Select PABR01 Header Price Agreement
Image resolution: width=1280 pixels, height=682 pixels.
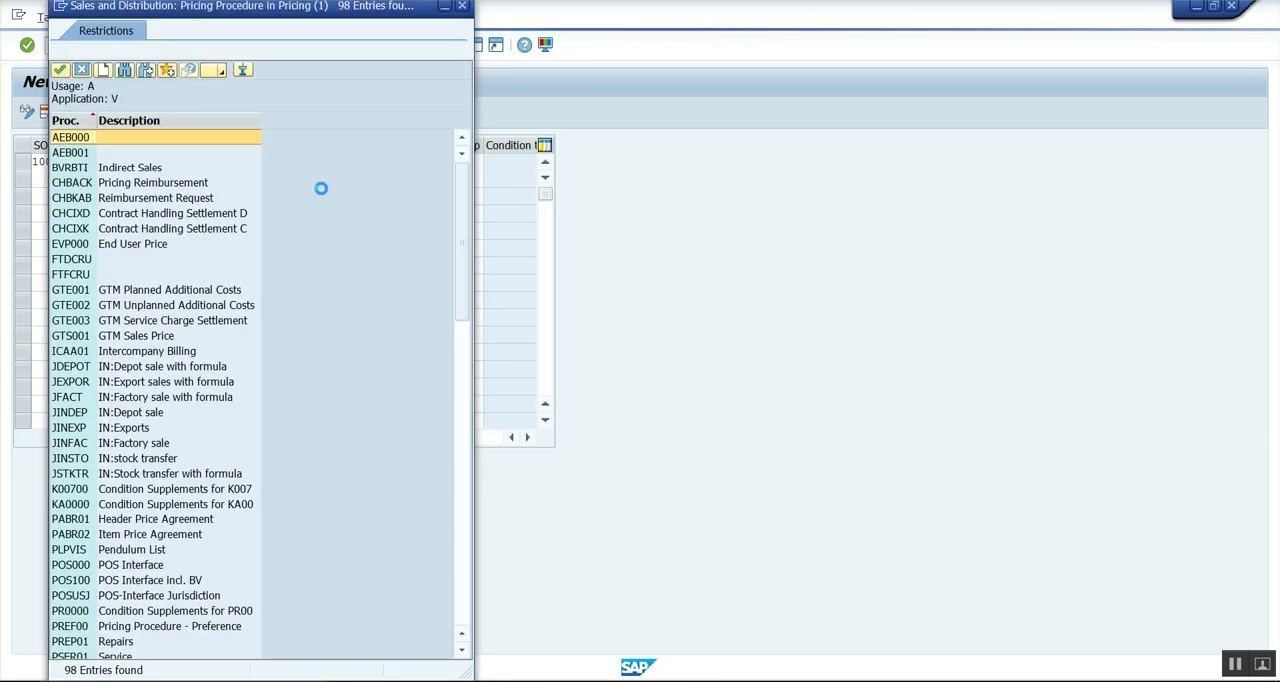156,519
